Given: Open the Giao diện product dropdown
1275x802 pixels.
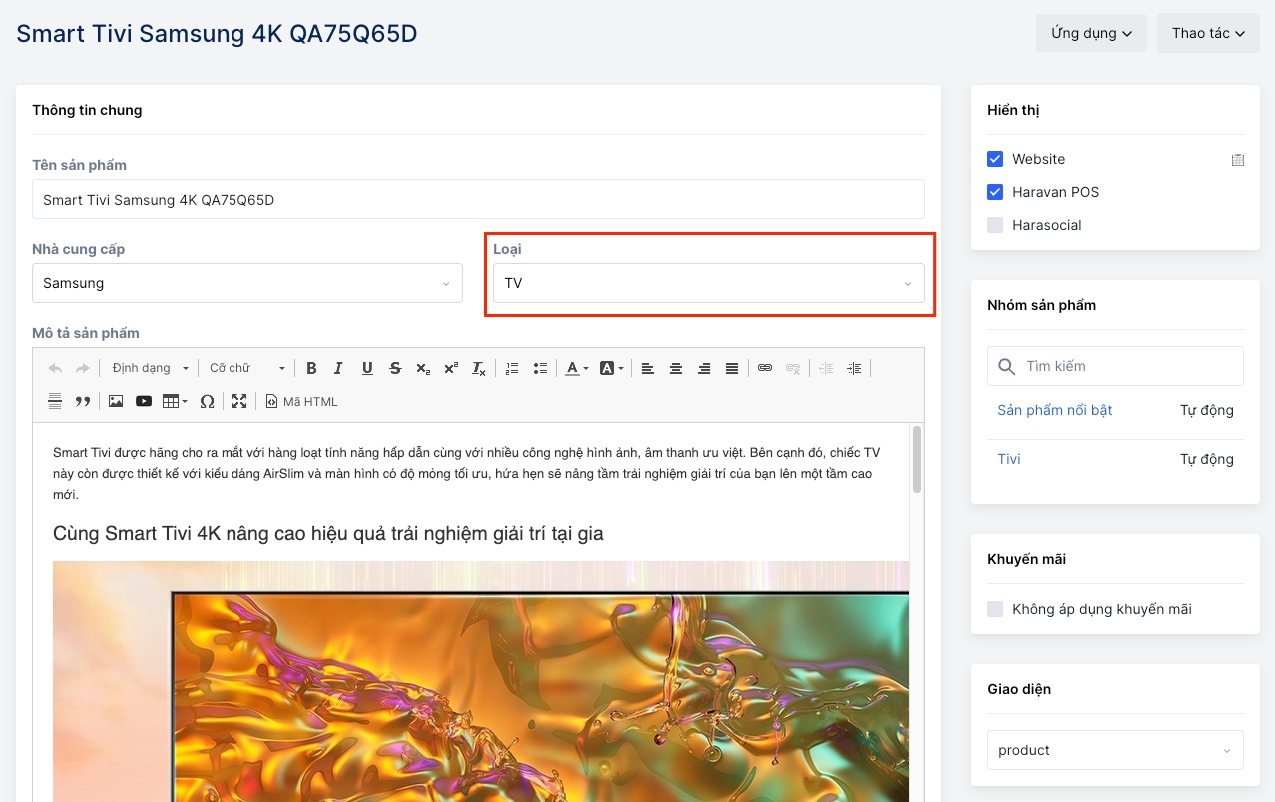Looking at the screenshot, I should 1114,750.
